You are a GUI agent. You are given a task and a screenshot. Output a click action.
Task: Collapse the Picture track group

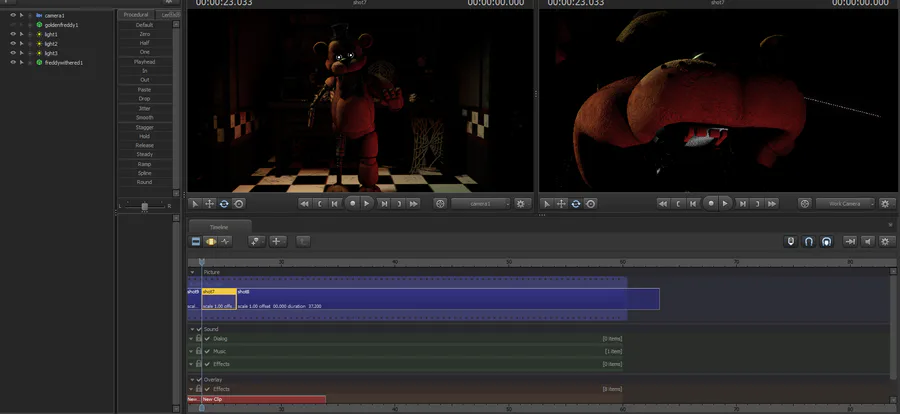(x=192, y=272)
